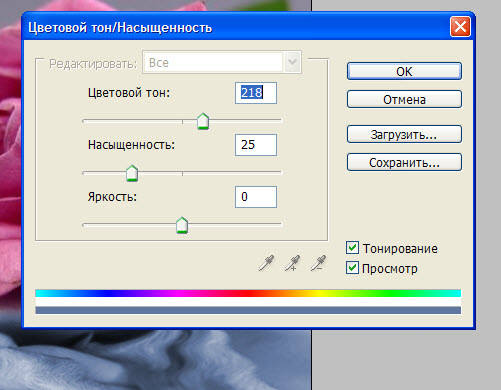The width and height of the screenshot is (501, 390).
Task: Select the plain eyedropper tool
Action: [x=266, y=263]
